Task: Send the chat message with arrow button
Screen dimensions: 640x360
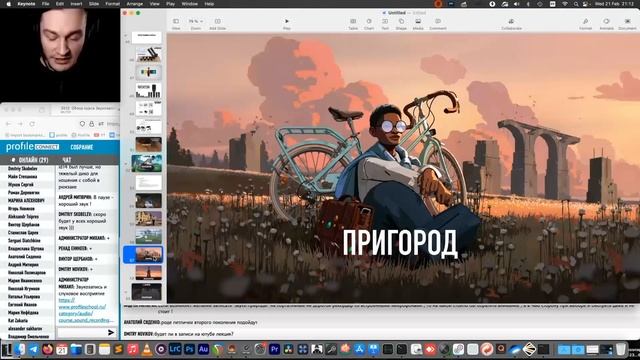Action: tap(111, 333)
